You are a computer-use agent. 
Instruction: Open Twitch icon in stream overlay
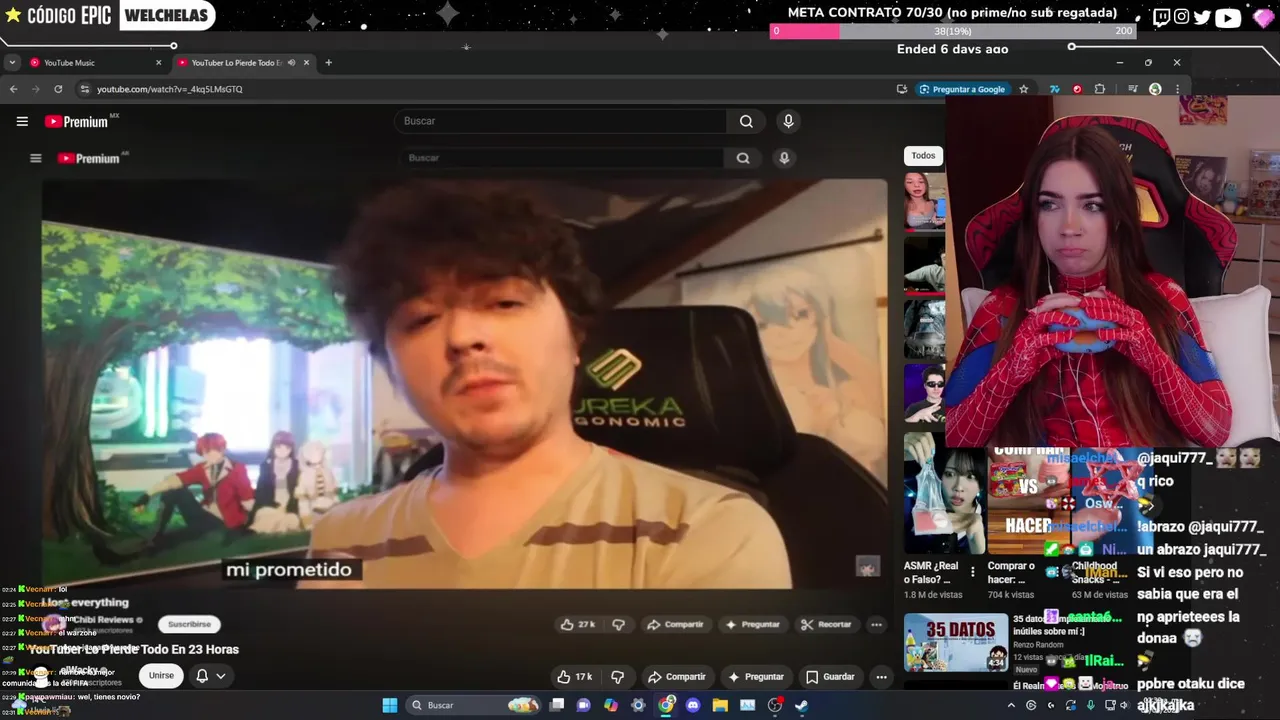(x=1161, y=16)
